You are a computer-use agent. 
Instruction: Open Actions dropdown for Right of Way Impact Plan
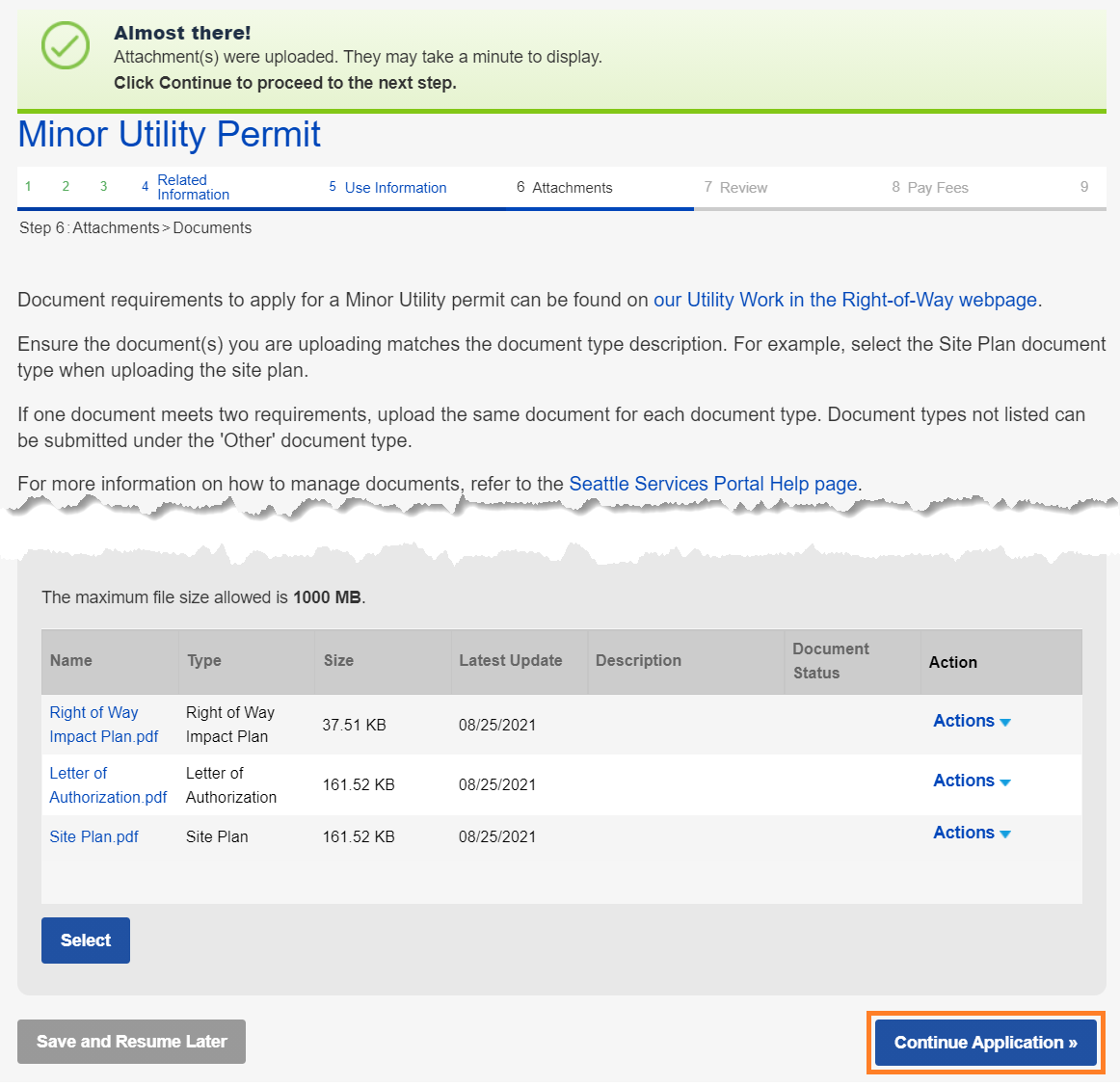coord(971,721)
